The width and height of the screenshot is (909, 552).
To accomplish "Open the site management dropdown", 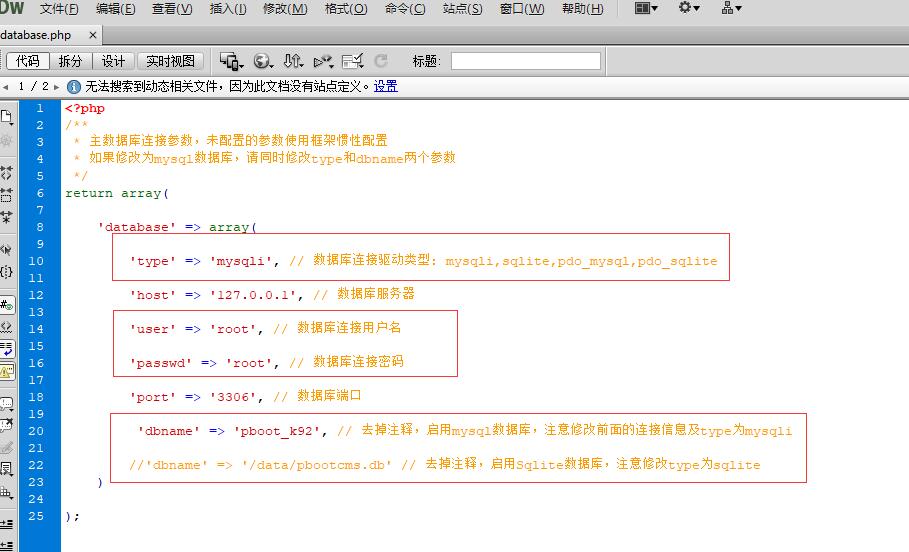I will click(x=731, y=9).
